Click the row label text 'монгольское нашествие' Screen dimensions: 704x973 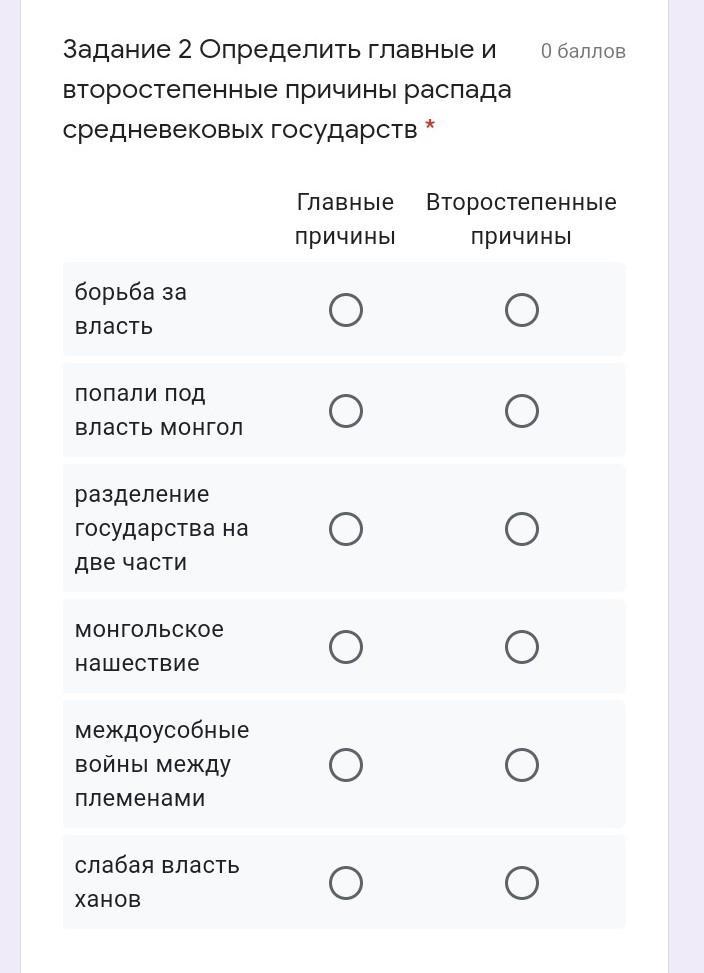[149, 646]
